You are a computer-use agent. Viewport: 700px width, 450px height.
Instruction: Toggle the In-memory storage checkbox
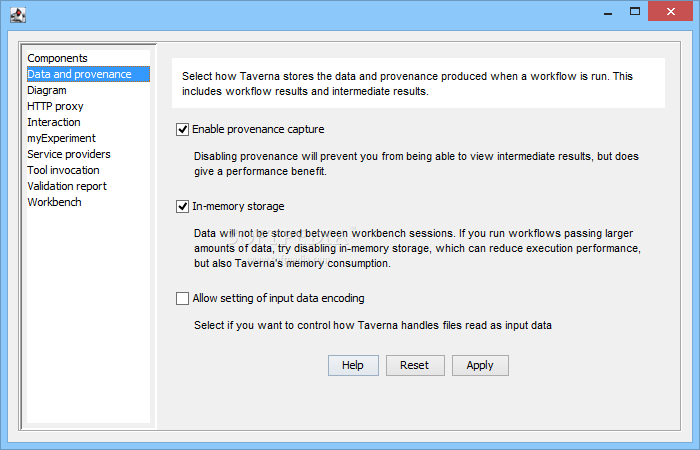tap(182, 207)
